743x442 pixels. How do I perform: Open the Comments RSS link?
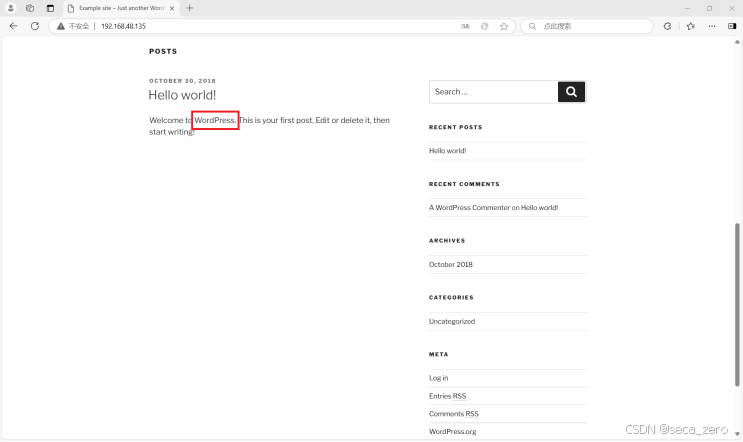point(453,414)
